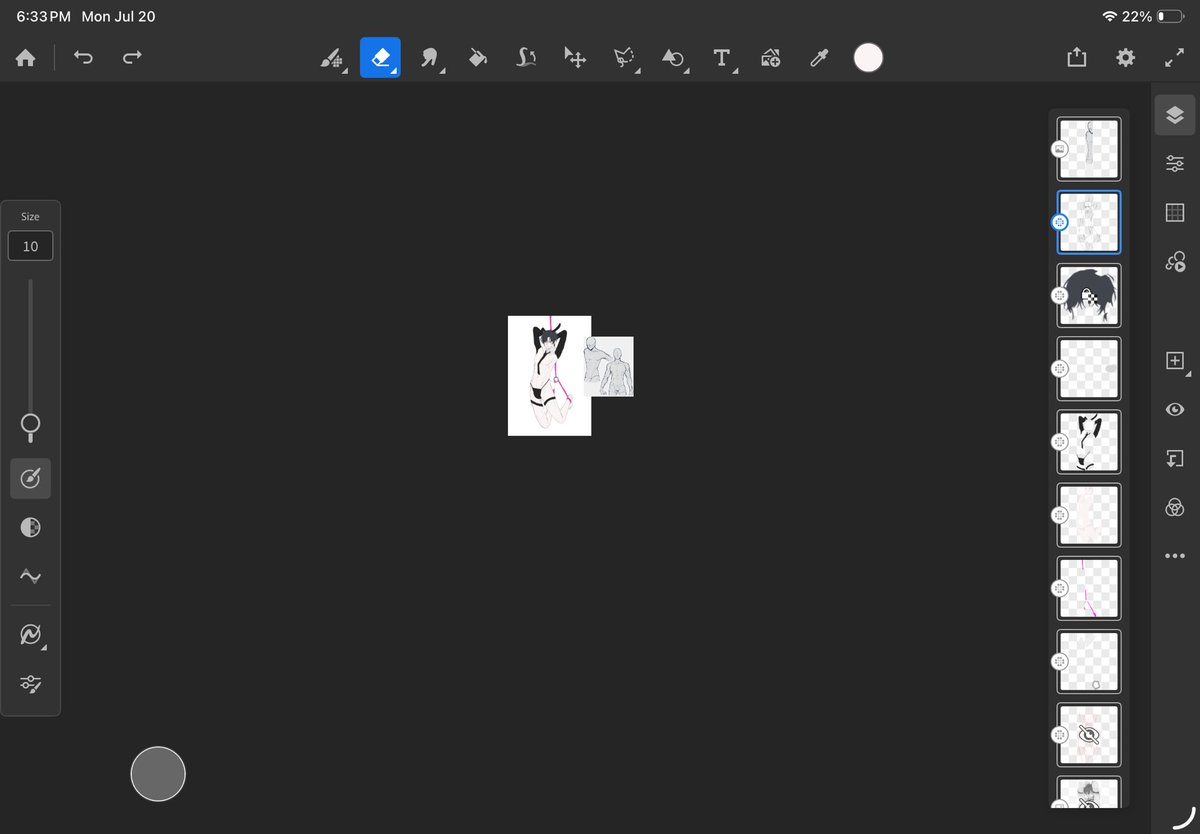The image size is (1200, 834).
Task: Tap the 6:33 PM clock text
Action: click(x=44, y=17)
